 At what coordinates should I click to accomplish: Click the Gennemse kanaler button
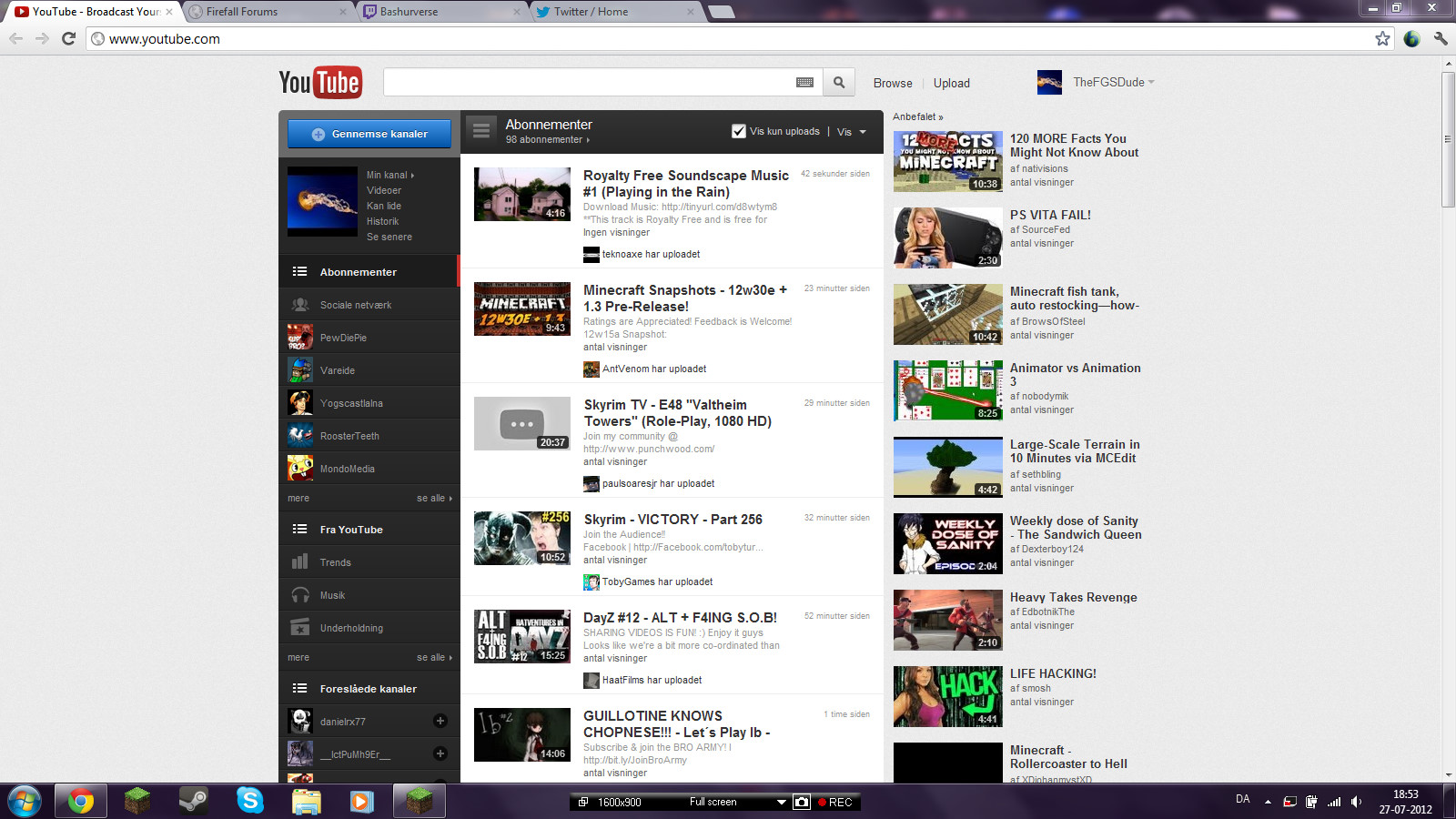coord(369,134)
